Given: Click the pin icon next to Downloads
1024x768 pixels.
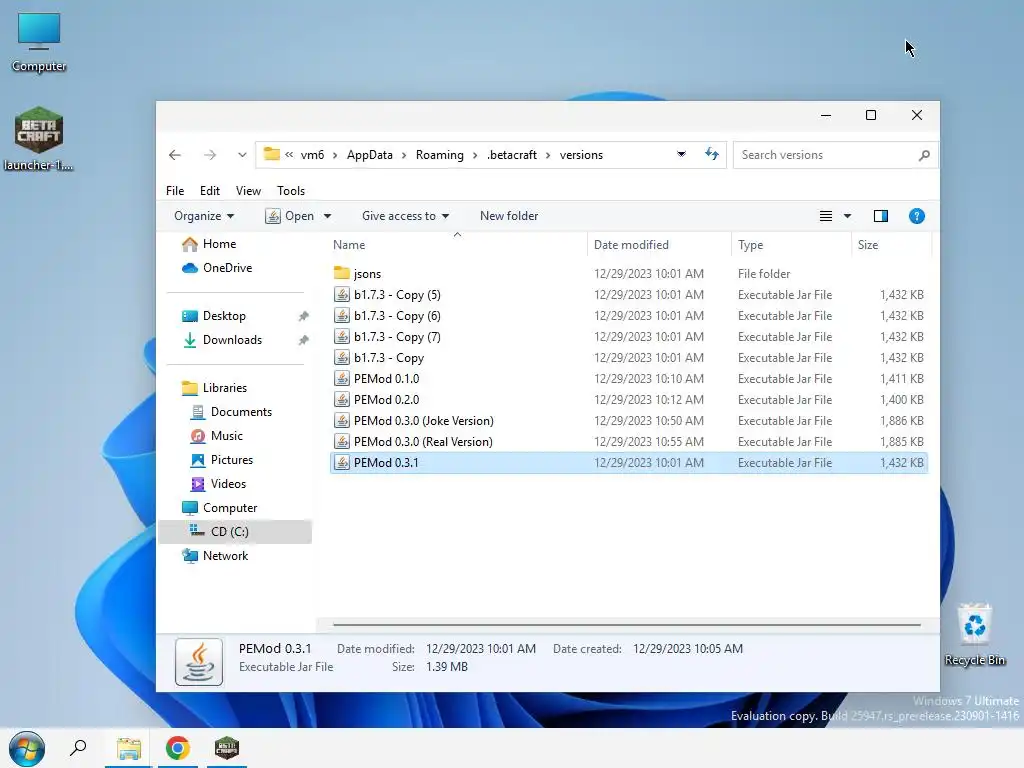Looking at the screenshot, I should point(303,340).
